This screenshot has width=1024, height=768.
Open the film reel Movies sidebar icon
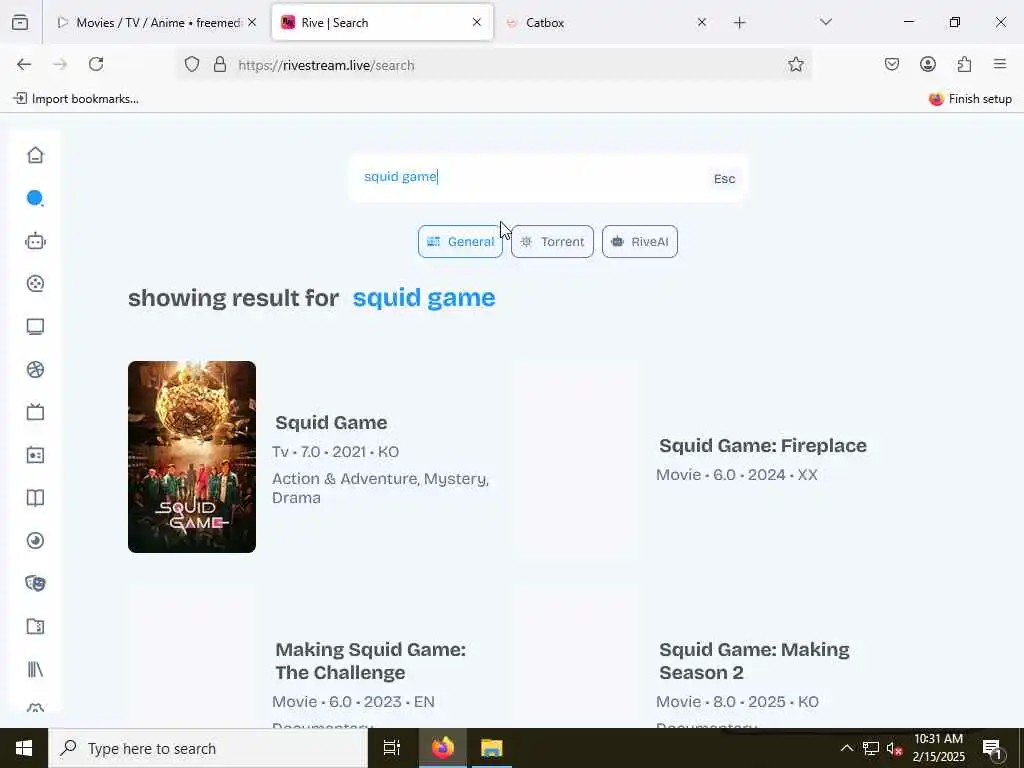point(35,283)
